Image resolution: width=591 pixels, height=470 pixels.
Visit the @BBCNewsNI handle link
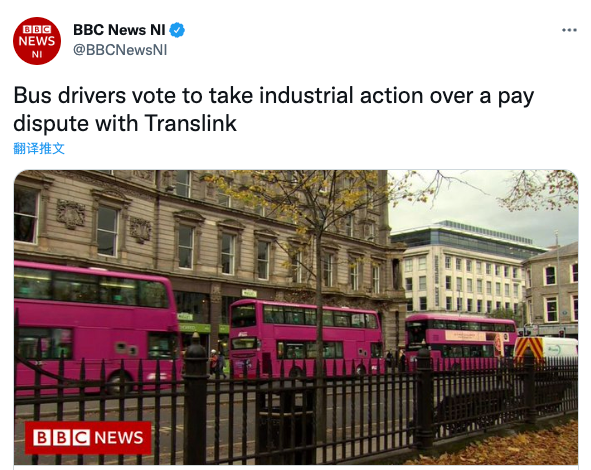[x=120, y=50]
